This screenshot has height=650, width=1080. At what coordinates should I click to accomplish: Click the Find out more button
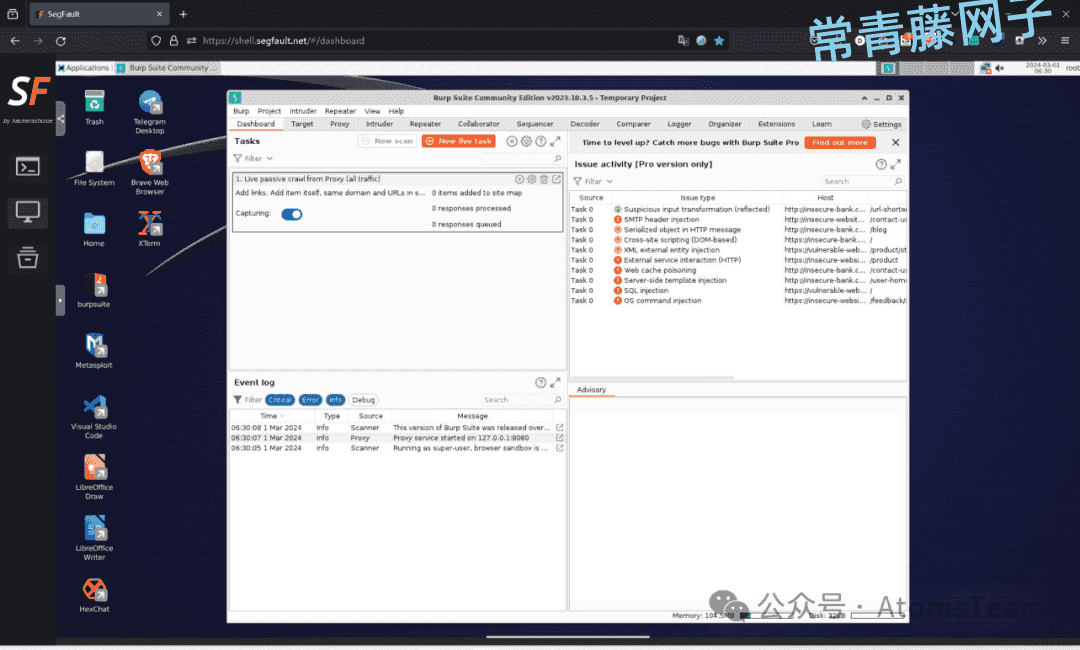pyautogui.click(x=840, y=143)
